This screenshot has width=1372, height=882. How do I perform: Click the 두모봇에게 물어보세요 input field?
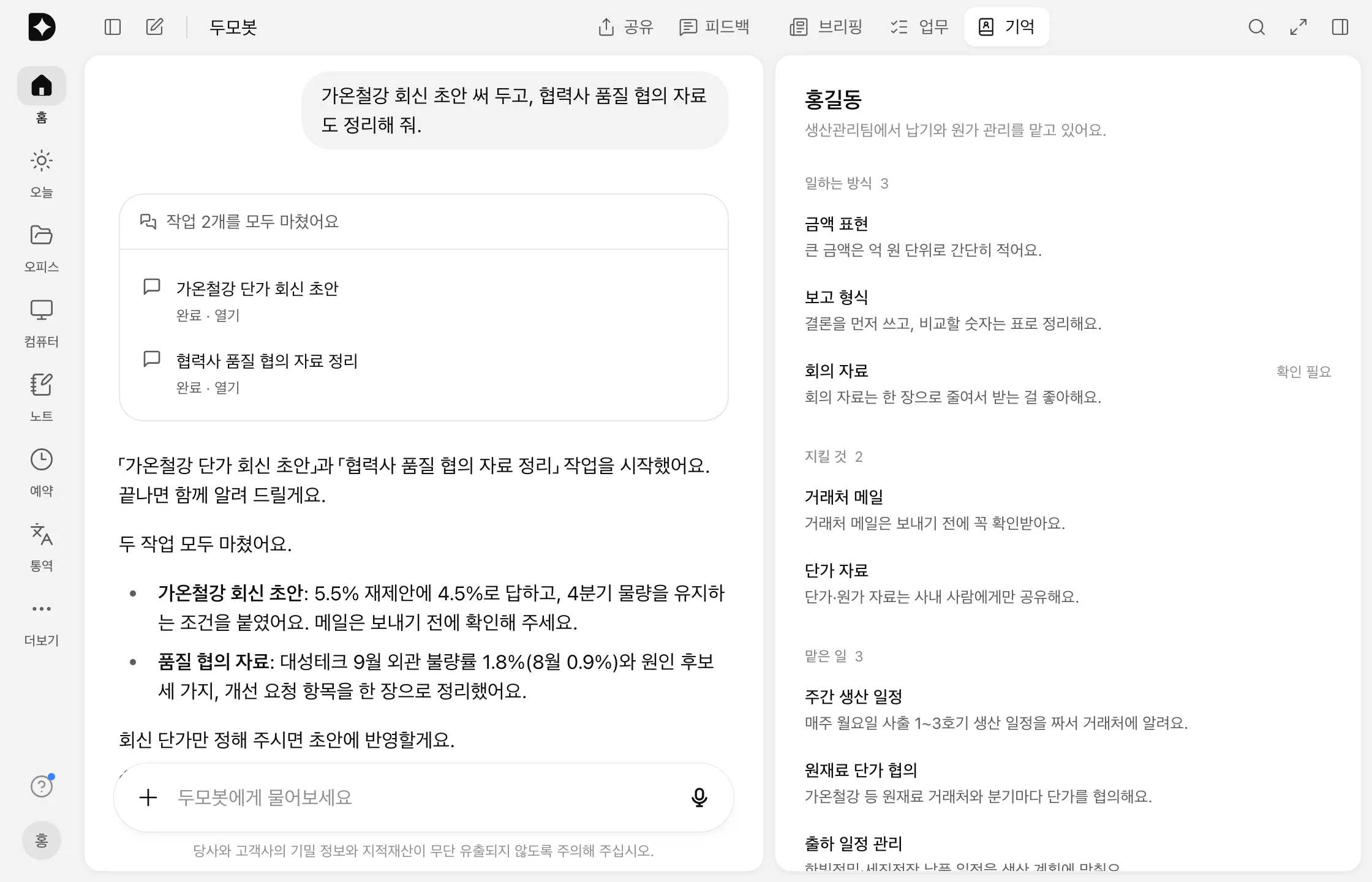coord(423,797)
